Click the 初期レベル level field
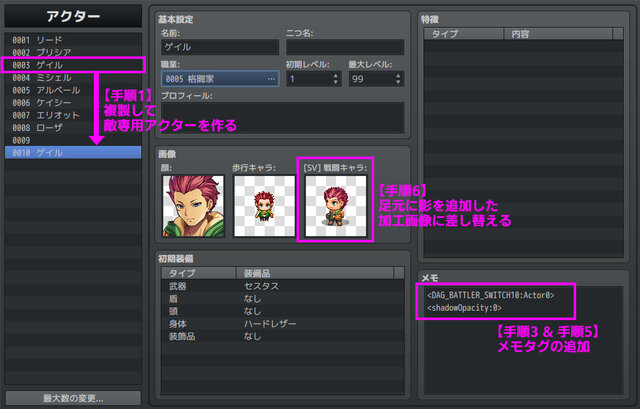 pyautogui.click(x=313, y=79)
